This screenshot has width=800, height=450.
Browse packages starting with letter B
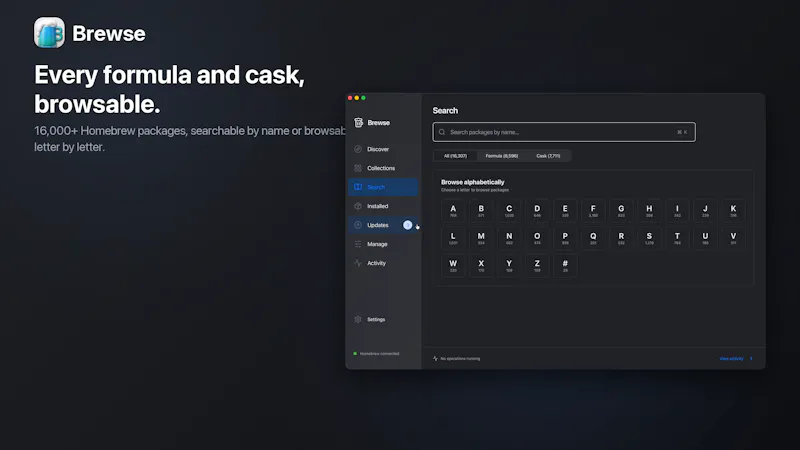click(x=481, y=211)
